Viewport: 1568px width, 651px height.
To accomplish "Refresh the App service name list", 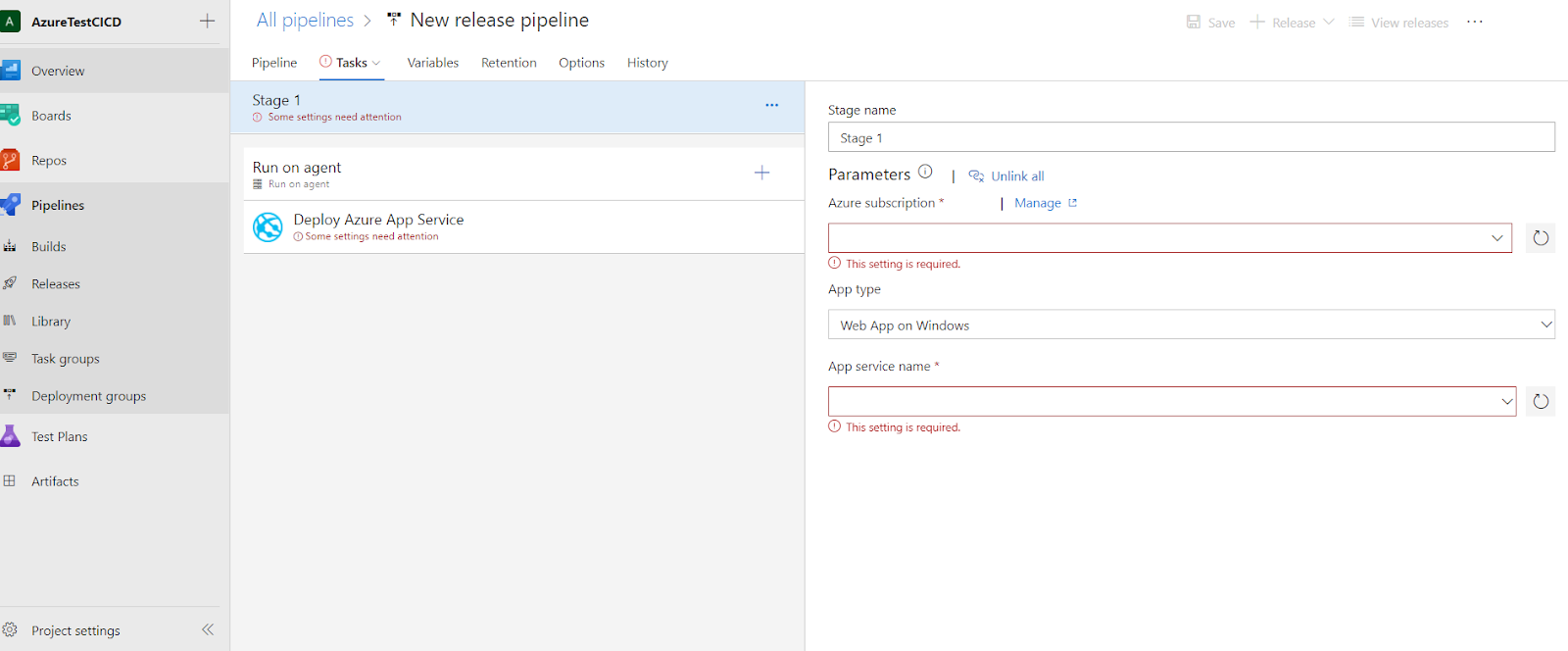I will click(x=1541, y=401).
